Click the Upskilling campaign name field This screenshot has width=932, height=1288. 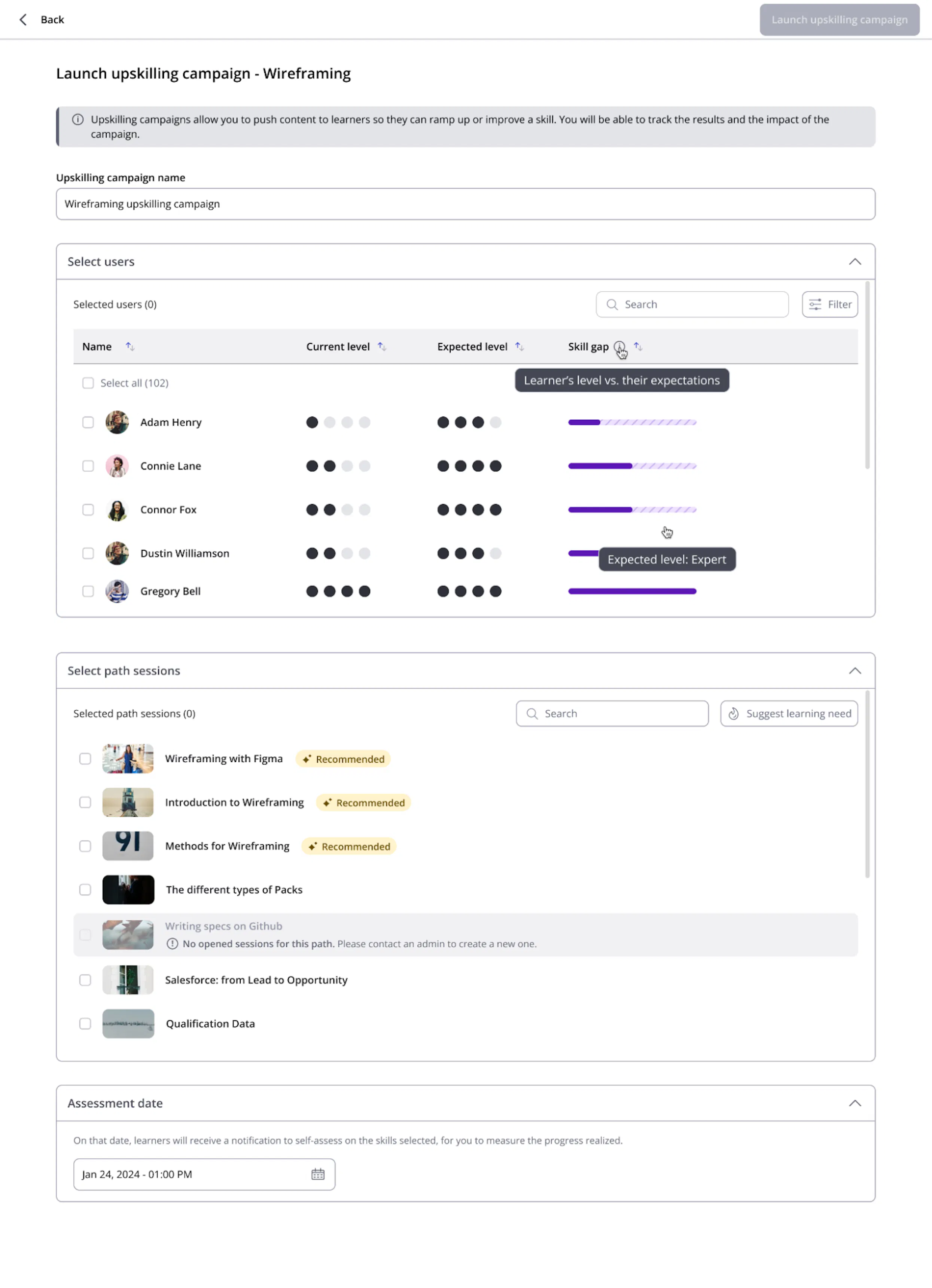coord(465,204)
